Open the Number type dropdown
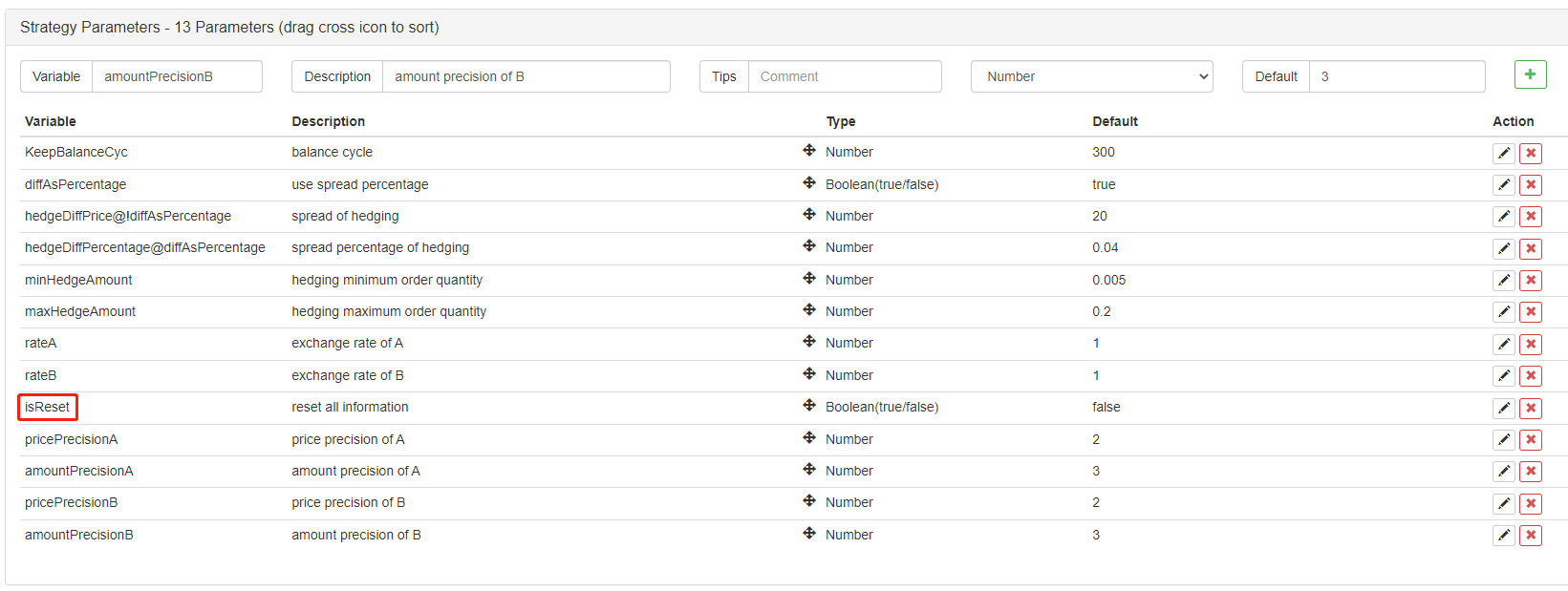 pyautogui.click(x=1091, y=76)
